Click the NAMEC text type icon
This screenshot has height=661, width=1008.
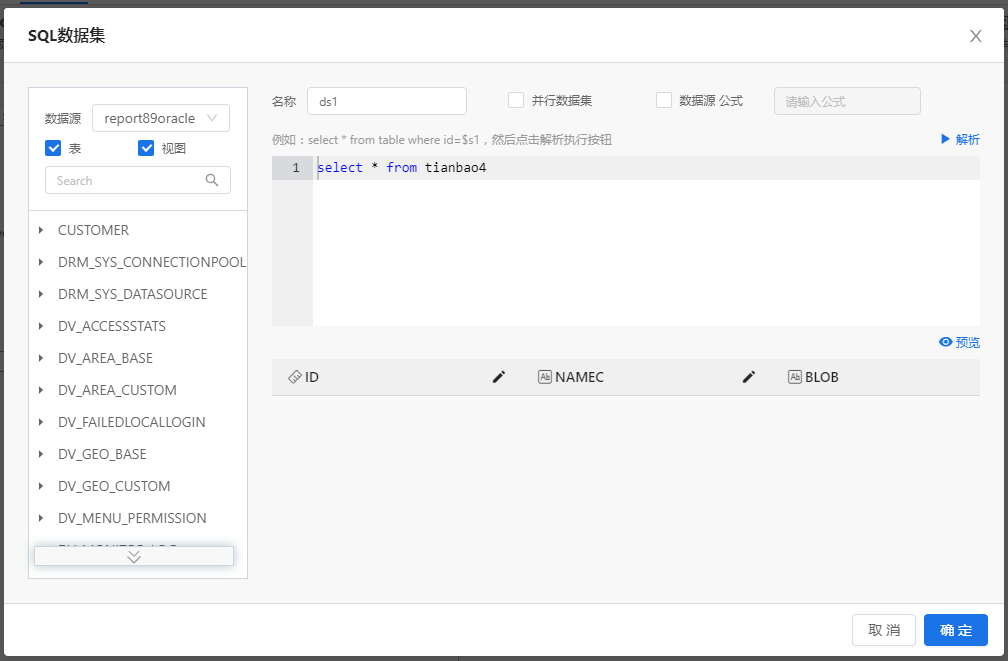pos(544,377)
